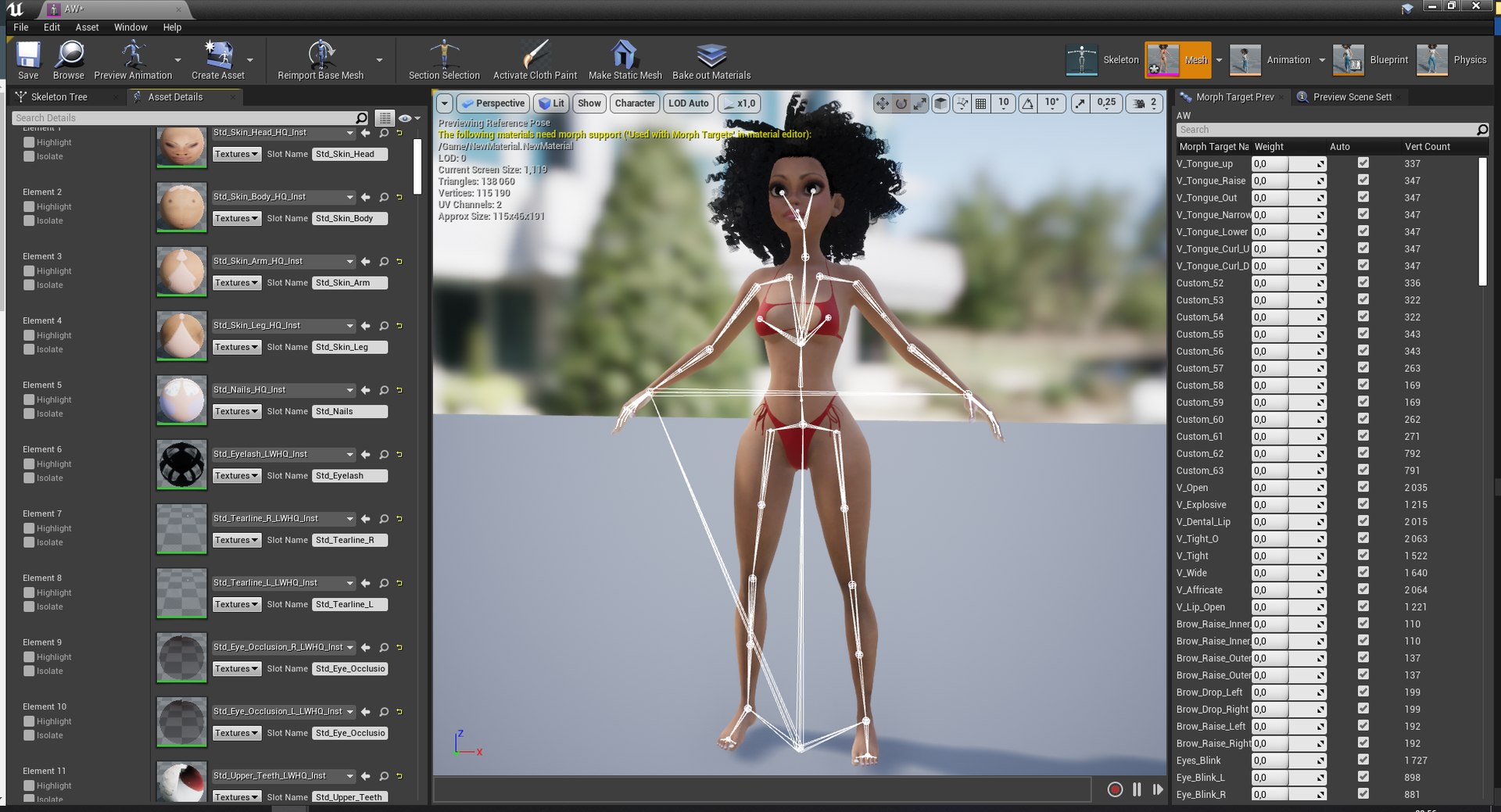Activate the Section Selection tool
Screen dimensions: 1501x812
(x=444, y=59)
